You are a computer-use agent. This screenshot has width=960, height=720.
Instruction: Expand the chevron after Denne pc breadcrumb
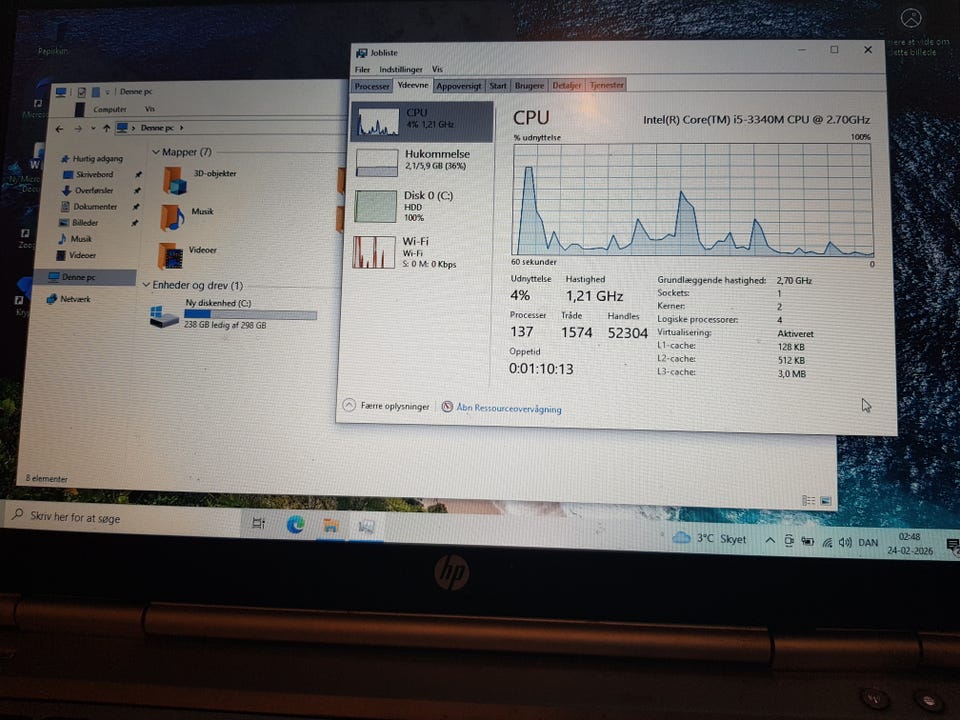[x=181, y=128]
